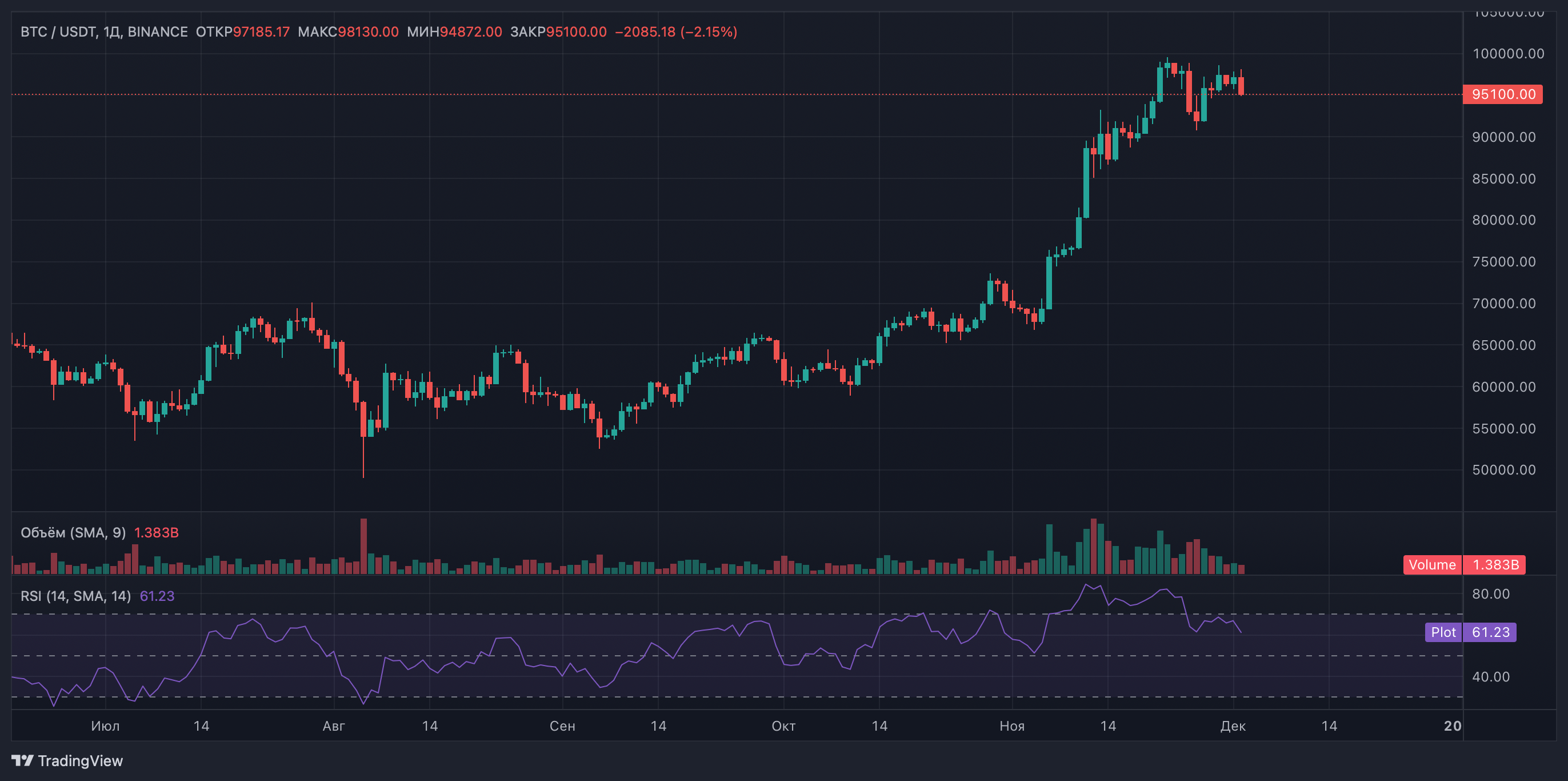1568x781 pixels.
Task: Click the 1.383B tag on the volume axis
Action: (x=1495, y=565)
